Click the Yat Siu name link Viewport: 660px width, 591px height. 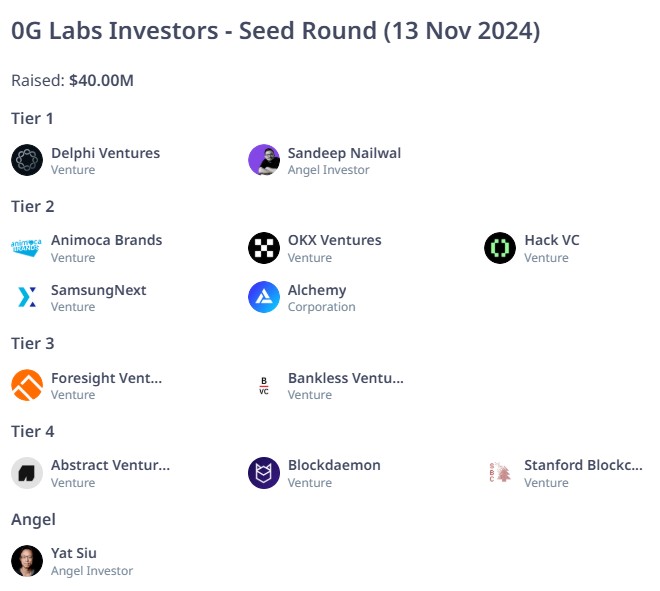click(x=74, y=554)
